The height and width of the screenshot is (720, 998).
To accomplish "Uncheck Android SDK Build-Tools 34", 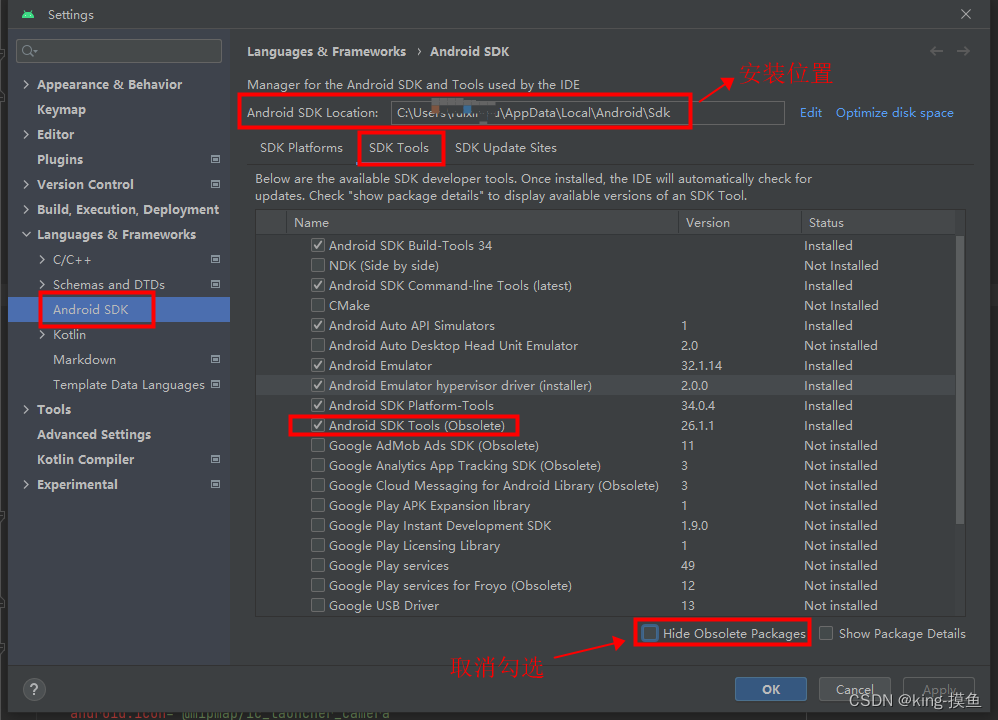I will (318, 245).
